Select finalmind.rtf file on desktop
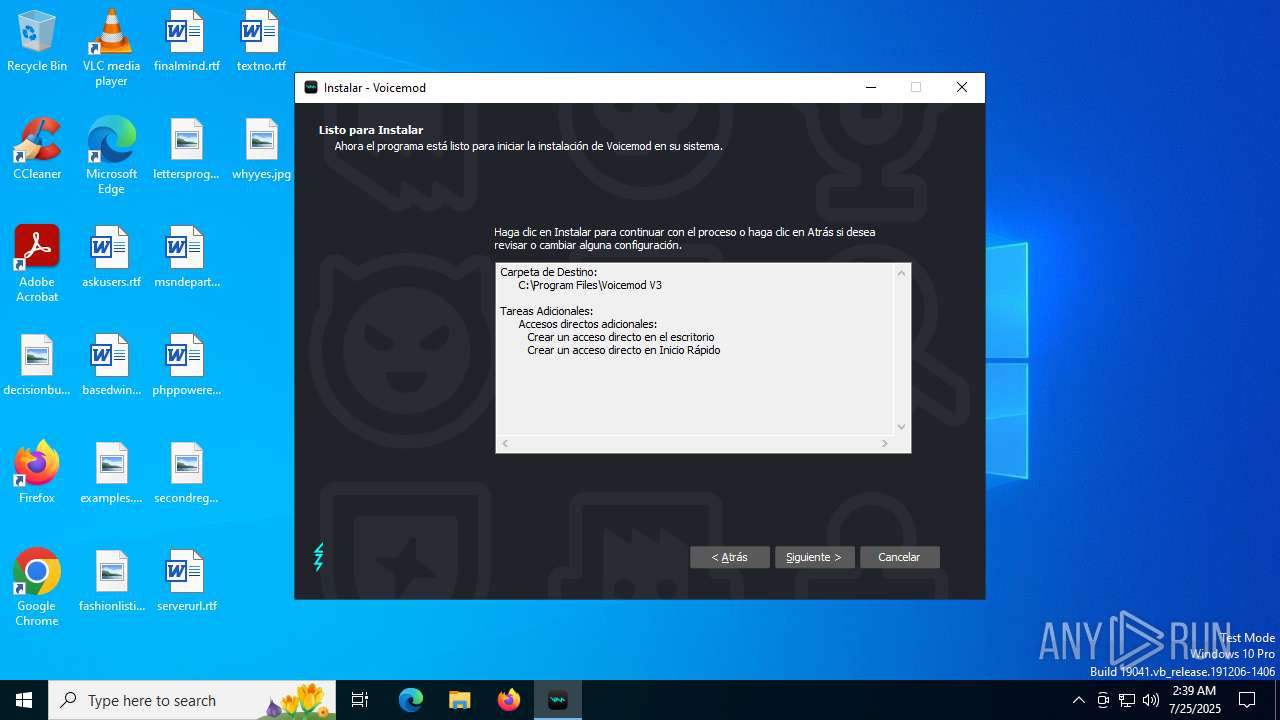Viewport: 1280px width, 720px height. (186, 42)
